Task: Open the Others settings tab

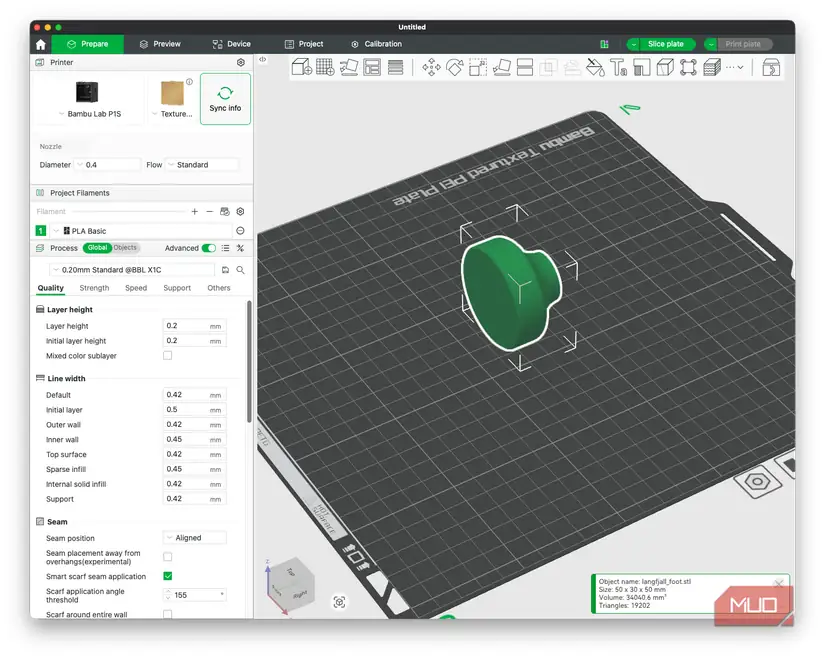Action: pos(218,288)
